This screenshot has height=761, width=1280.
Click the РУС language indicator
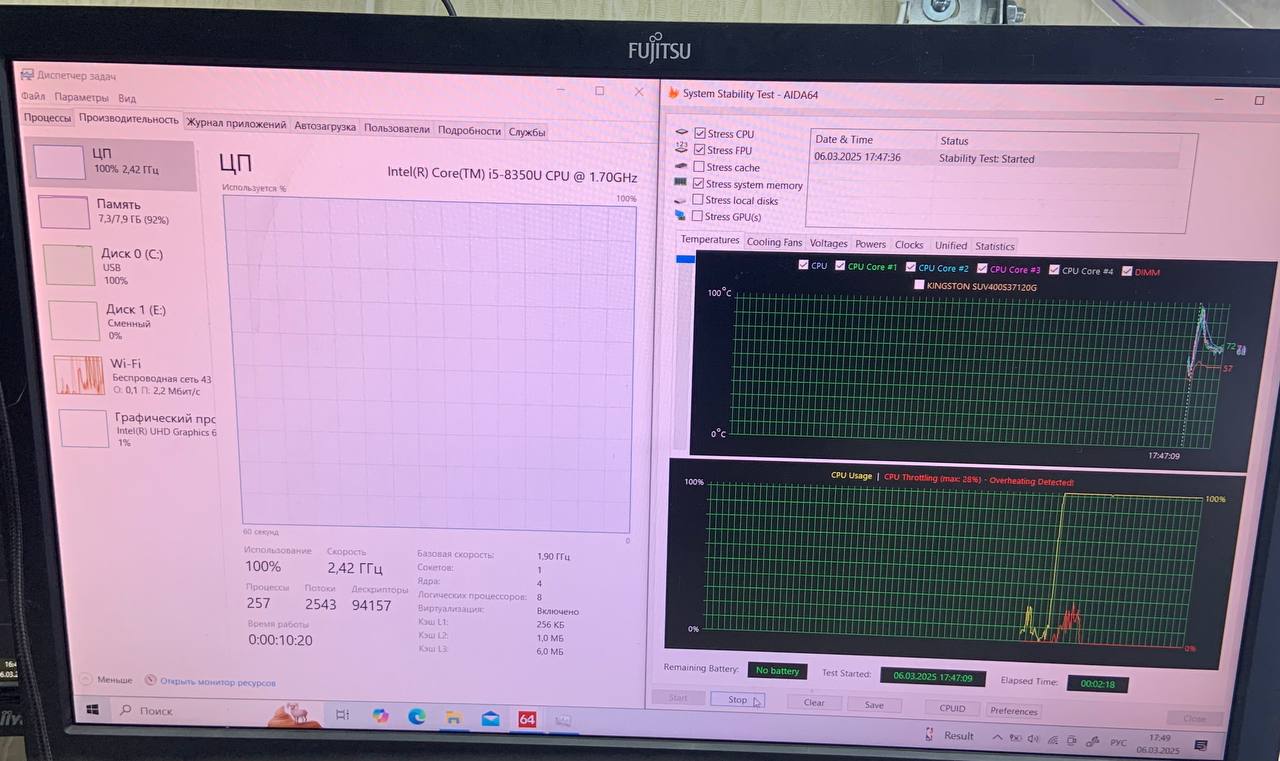point(1120,743)
